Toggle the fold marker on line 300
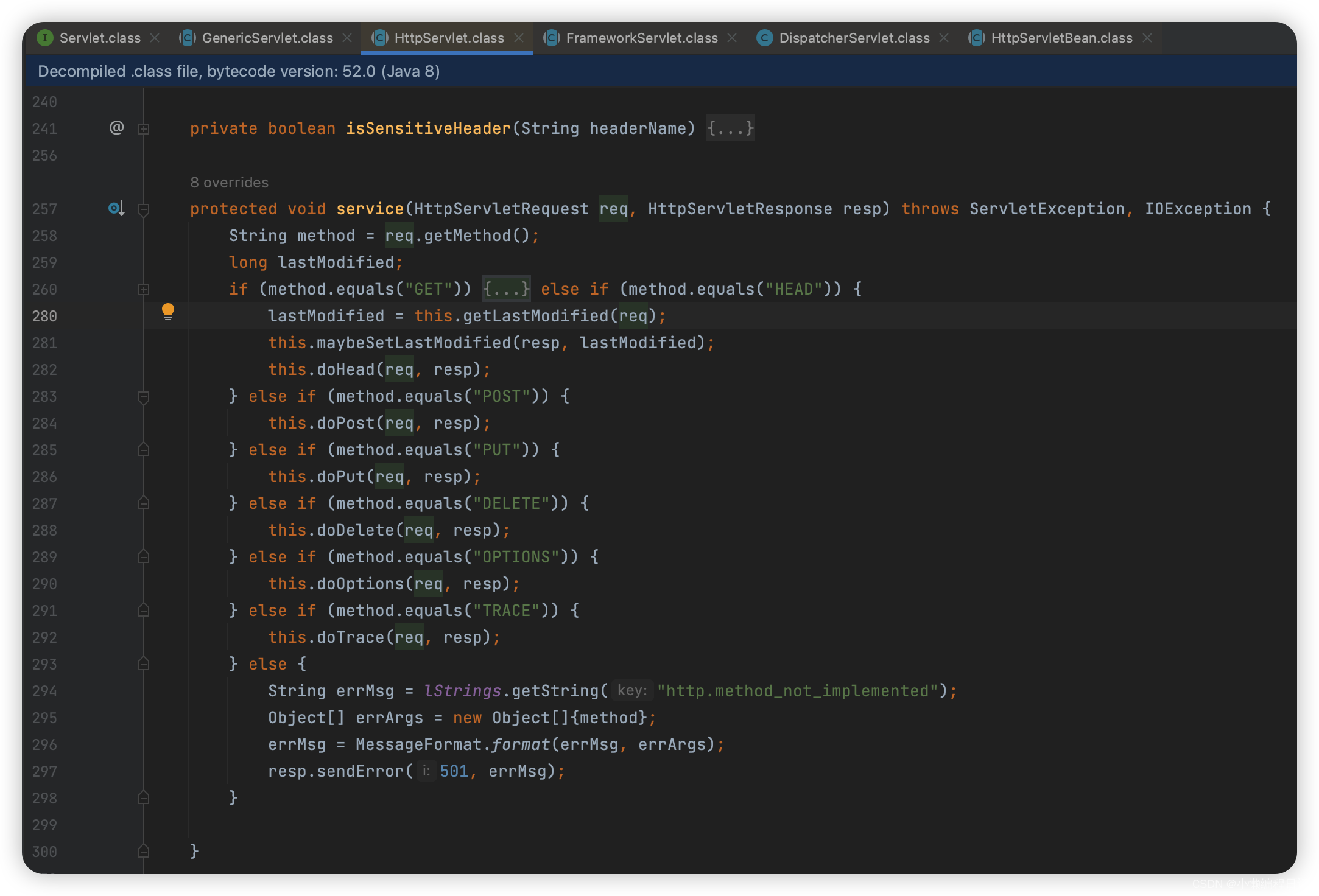1319x896 pixels. pyautogui.click(x=144, y=852)
